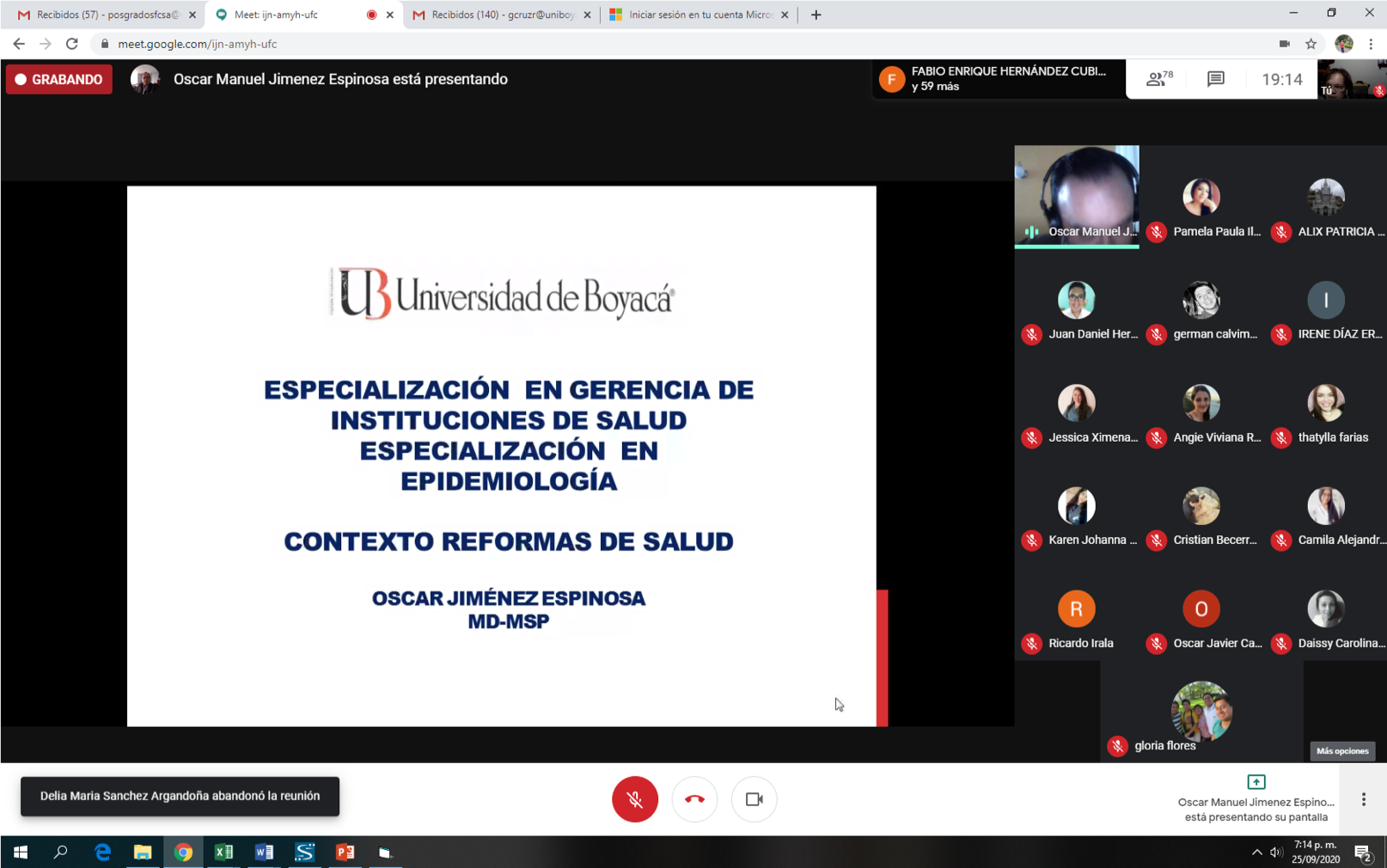Click german calvim... participant avatar
The height and width of the screenshot is (868, 1387).
(x=1201, y=300)
